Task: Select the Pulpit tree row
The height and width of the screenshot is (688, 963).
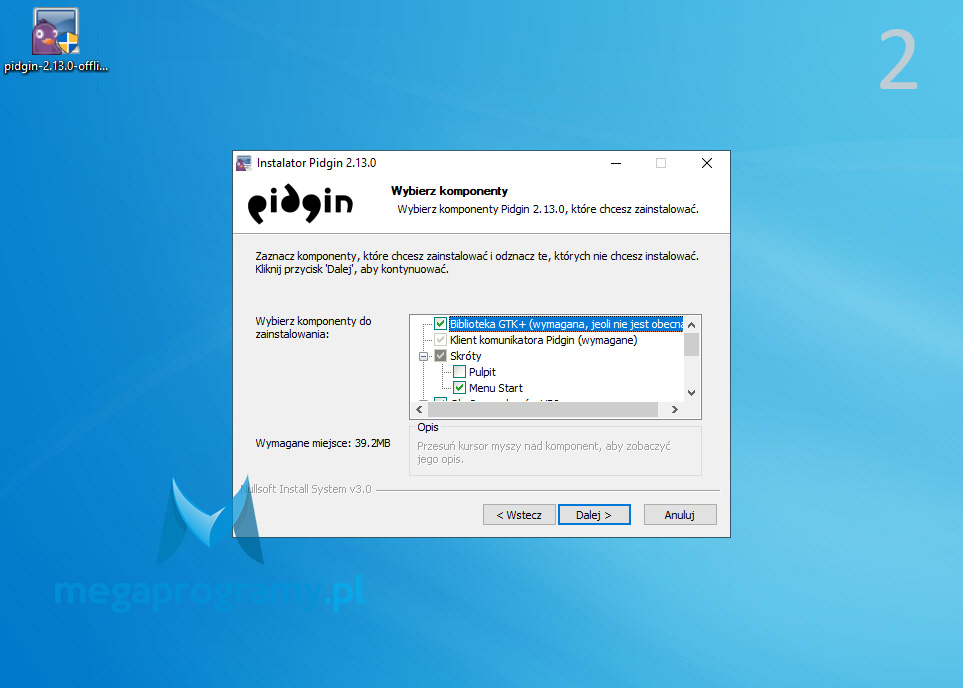Action: pos(482,372)
